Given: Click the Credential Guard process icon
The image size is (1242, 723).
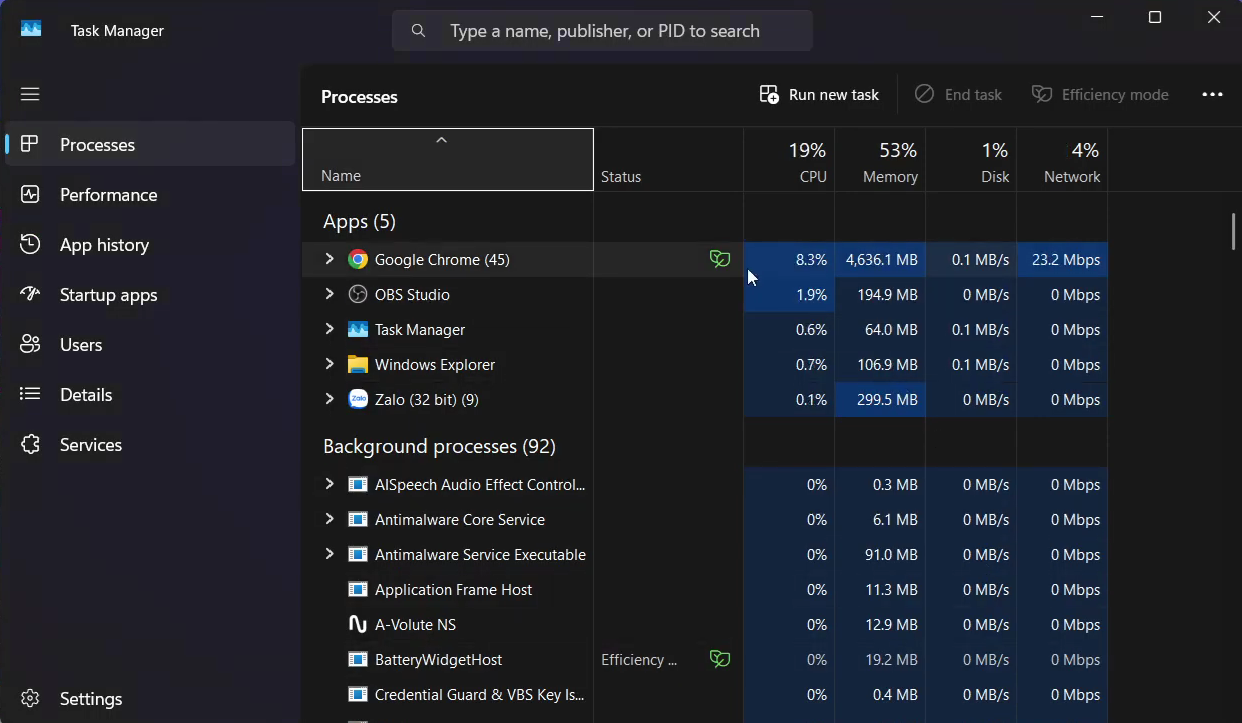Looking at the screenshot, I should (x=358, y=695).
